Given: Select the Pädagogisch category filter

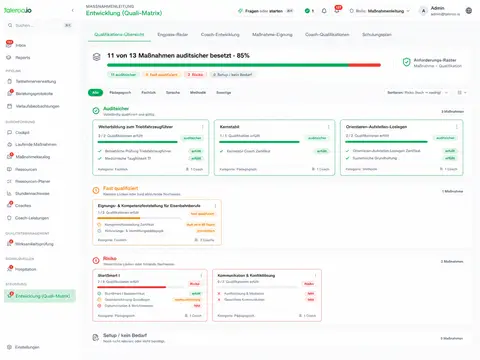Looking at the screenshot, I should pyautogui.click(x=120, y=92).
